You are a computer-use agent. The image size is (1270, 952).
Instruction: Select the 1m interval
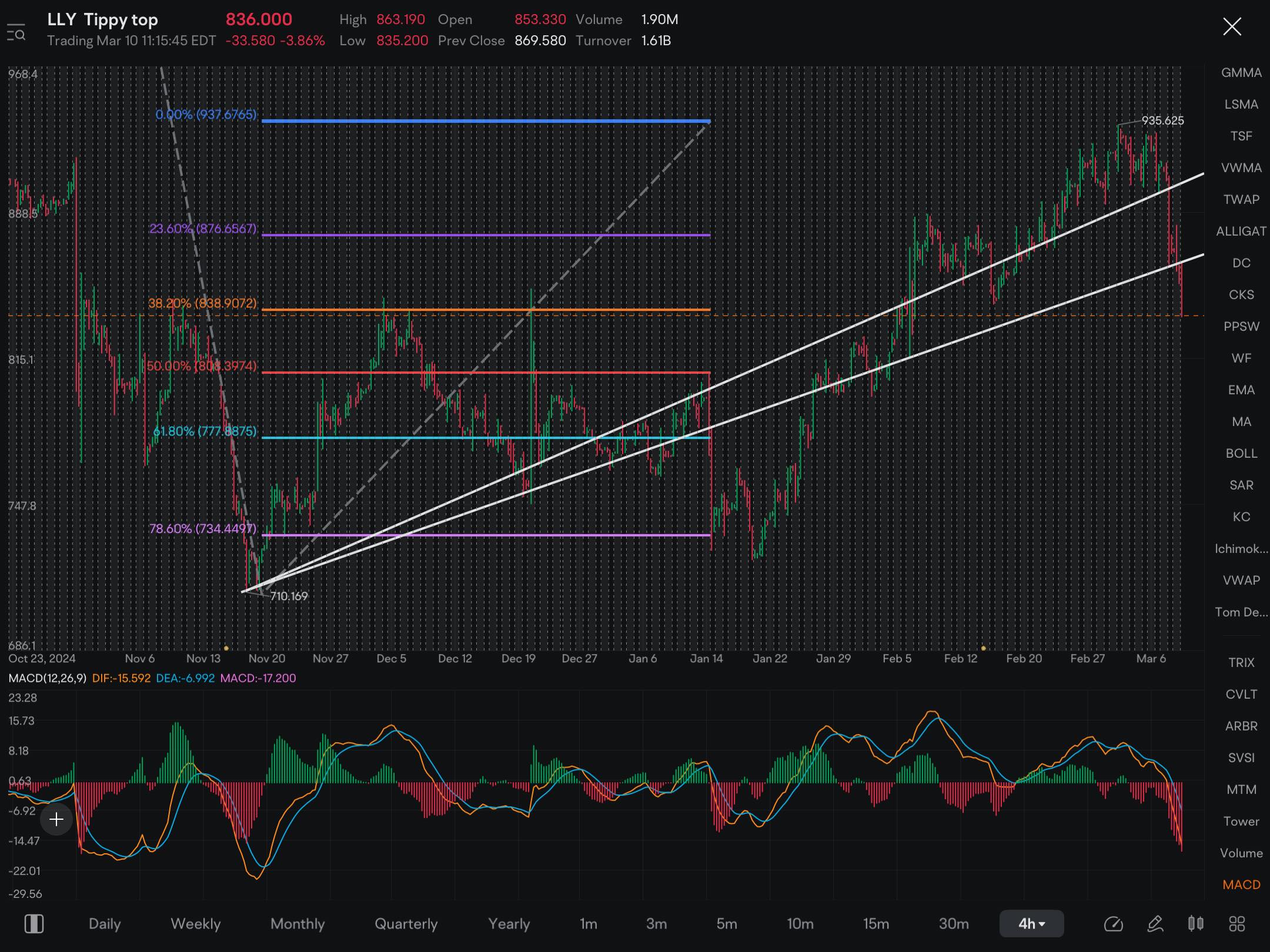pos(589,924)
